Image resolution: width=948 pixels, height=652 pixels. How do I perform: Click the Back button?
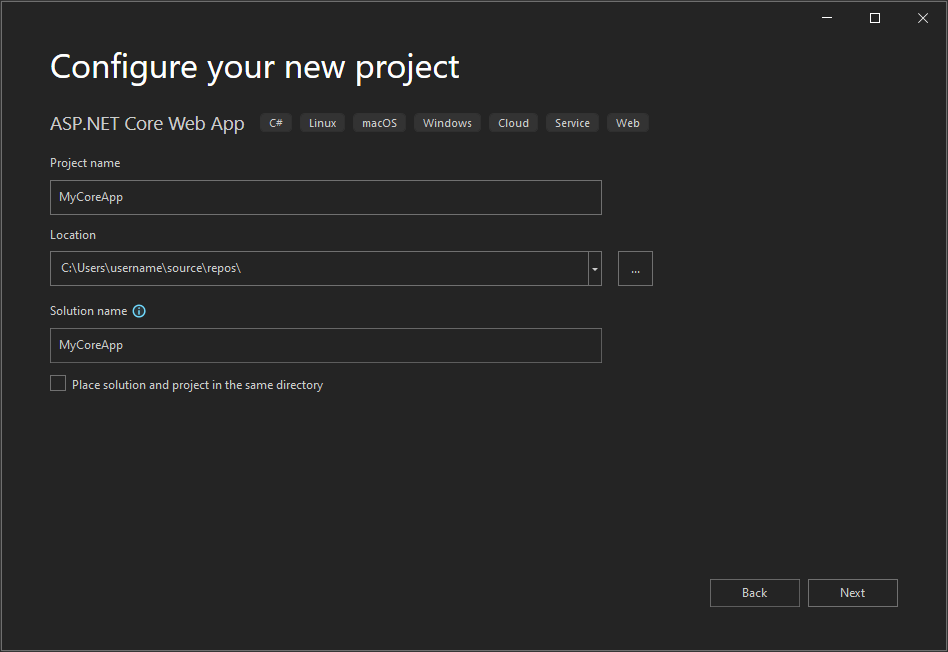[x=754, y=592]
